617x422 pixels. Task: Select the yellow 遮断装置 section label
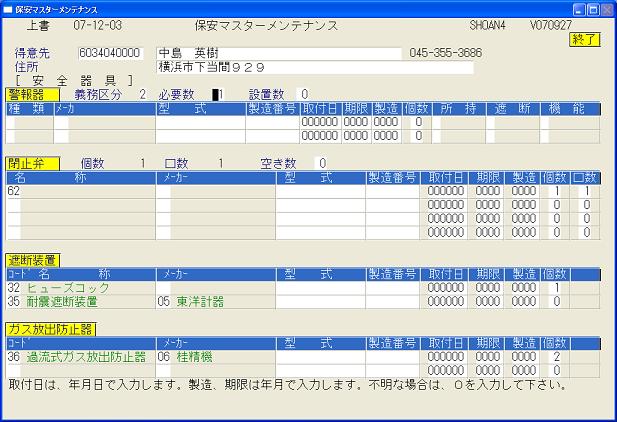(32, 260)
